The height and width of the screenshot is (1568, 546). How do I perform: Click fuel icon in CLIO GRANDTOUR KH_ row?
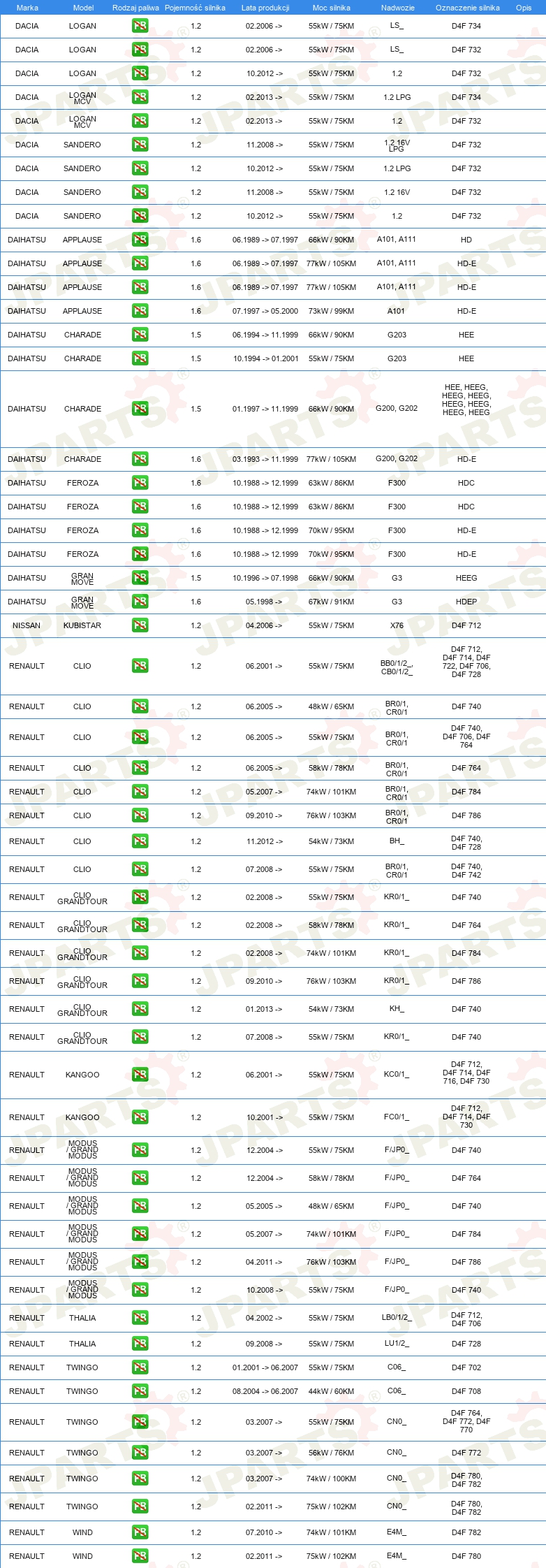(x=140, y=1009)
